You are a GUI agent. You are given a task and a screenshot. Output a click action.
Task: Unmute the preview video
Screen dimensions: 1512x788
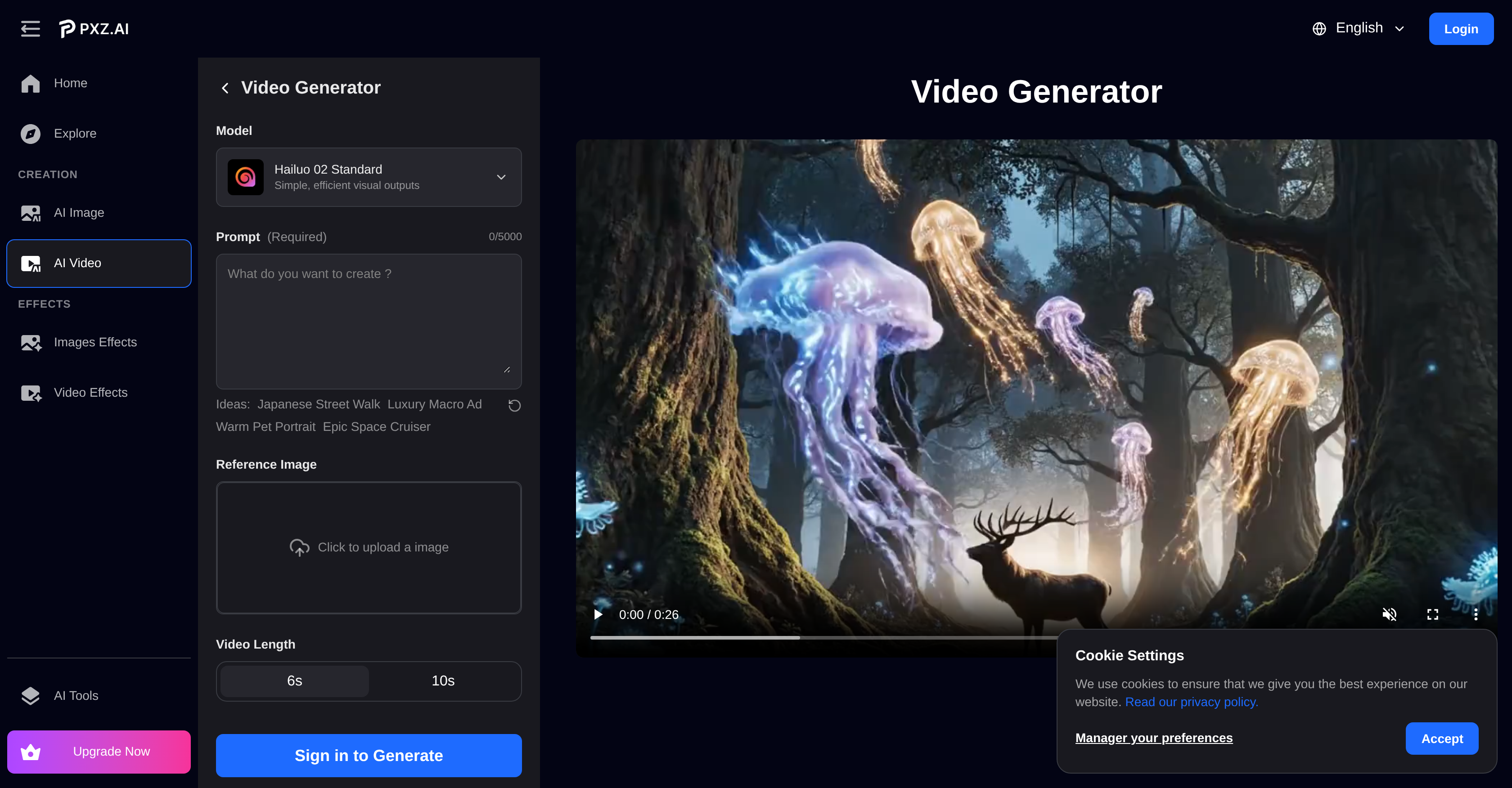1389,614
